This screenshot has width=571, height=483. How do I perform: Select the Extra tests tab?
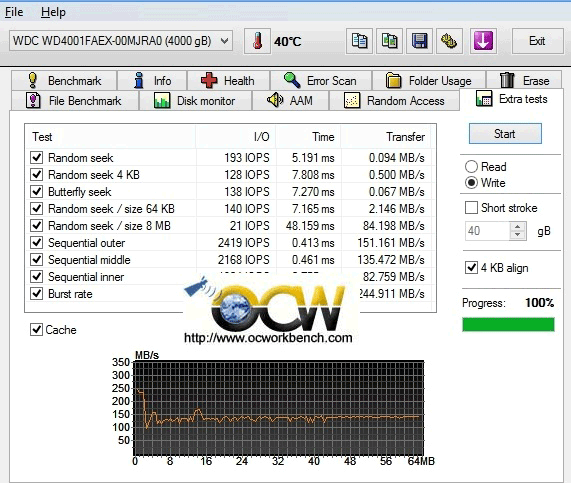pyautogui.click(x=512, y=99)
